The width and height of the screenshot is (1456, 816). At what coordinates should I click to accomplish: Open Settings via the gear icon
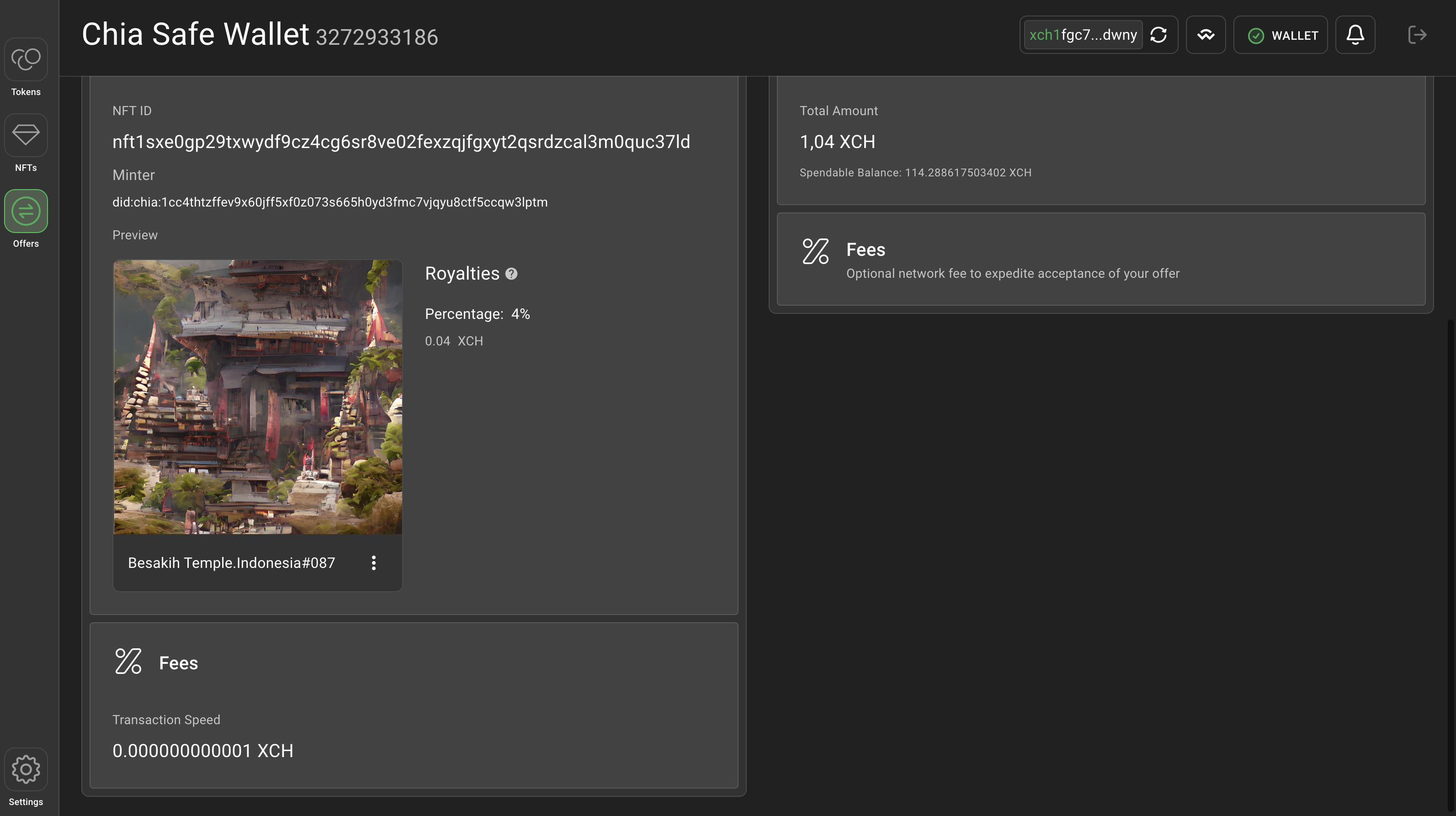coord(26,769)
